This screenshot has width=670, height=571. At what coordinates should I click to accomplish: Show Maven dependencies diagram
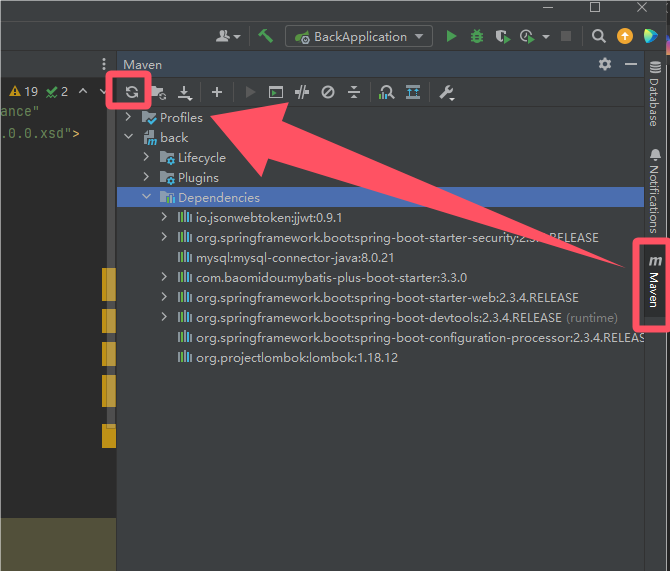[x=386, y=92]
